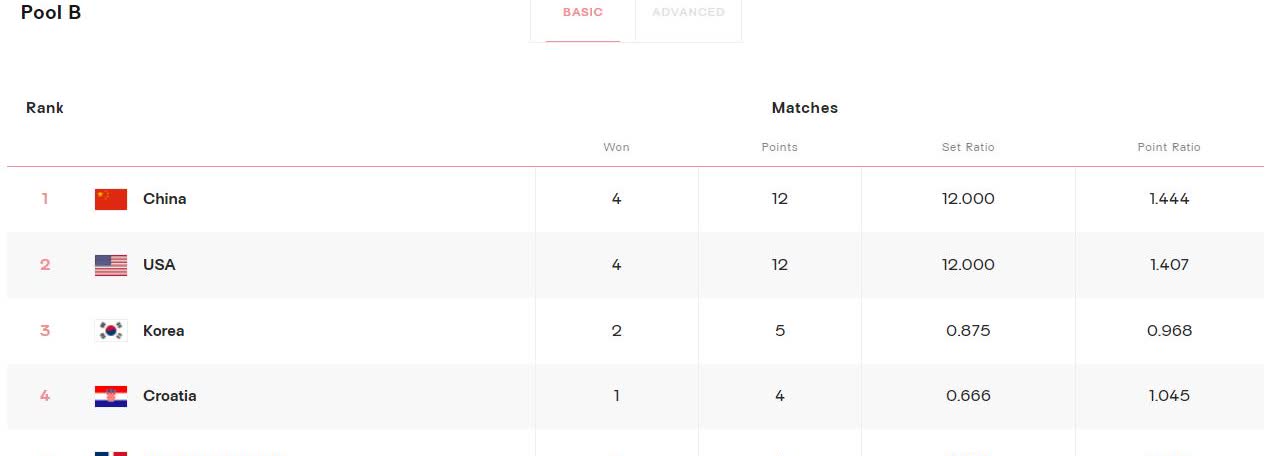Click the USA flag icon

pos(111,265)
